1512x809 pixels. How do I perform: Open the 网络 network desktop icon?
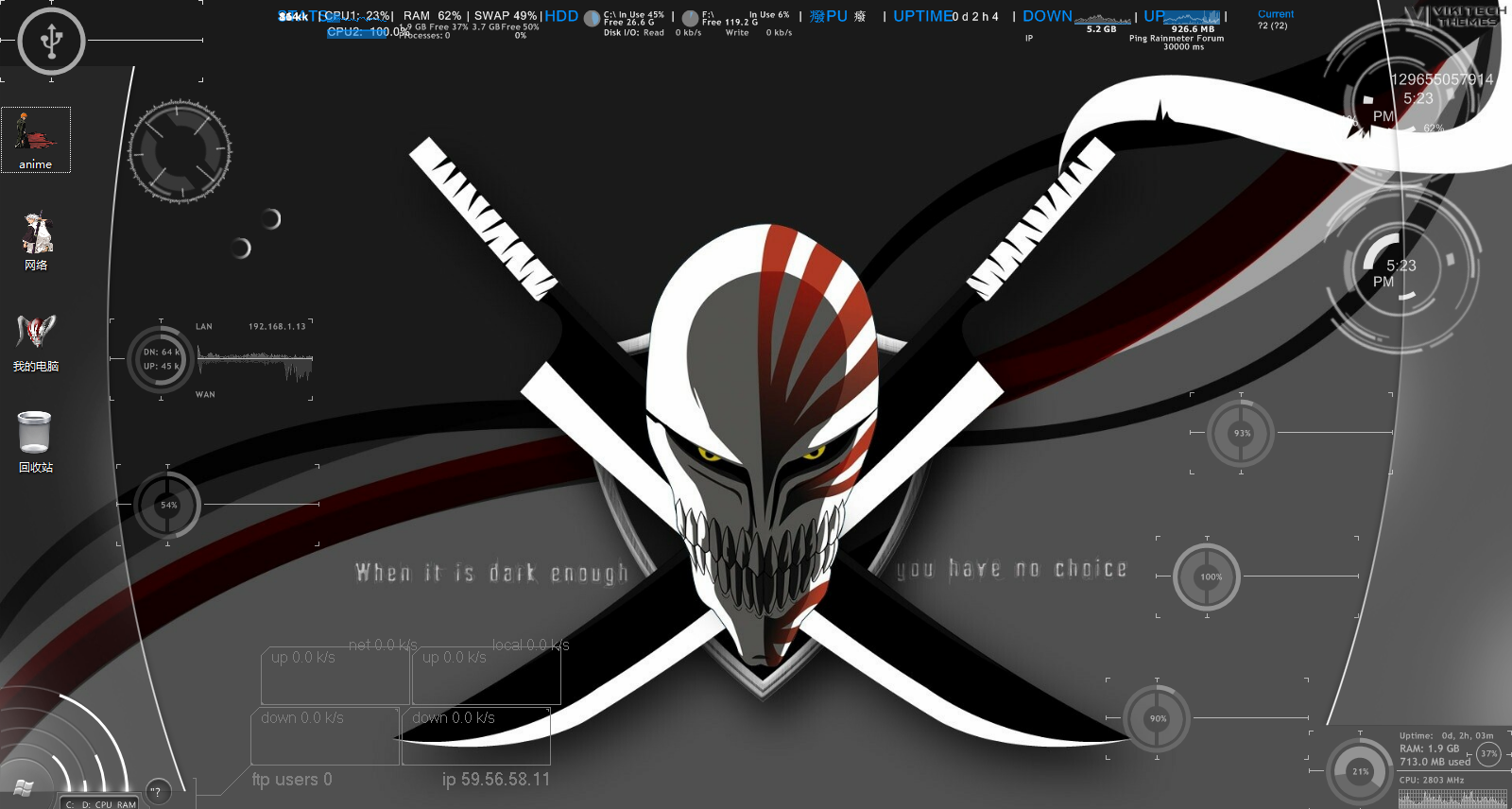coord(36,242)
